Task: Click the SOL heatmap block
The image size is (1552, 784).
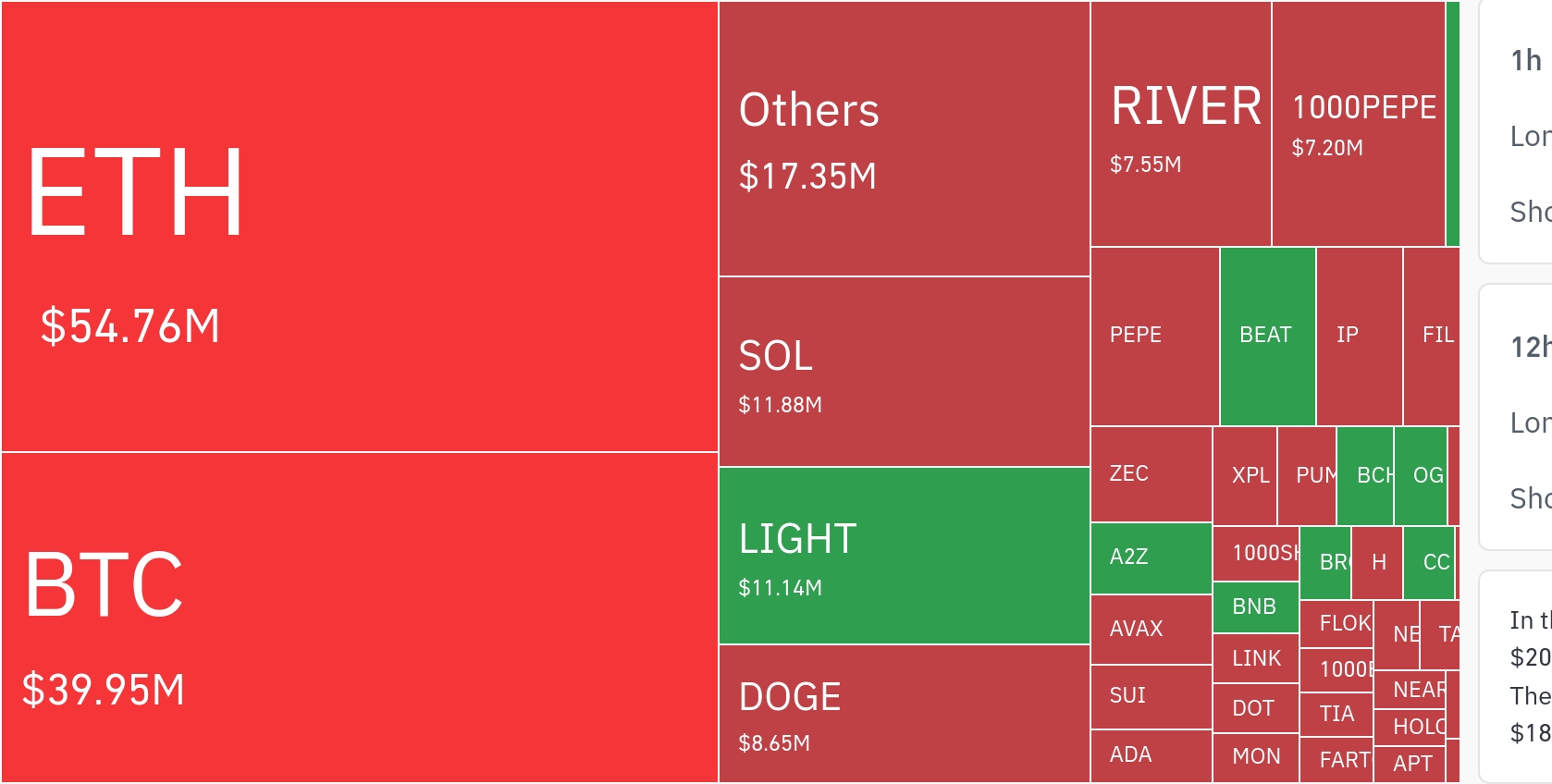Action: tap(904, 372)
